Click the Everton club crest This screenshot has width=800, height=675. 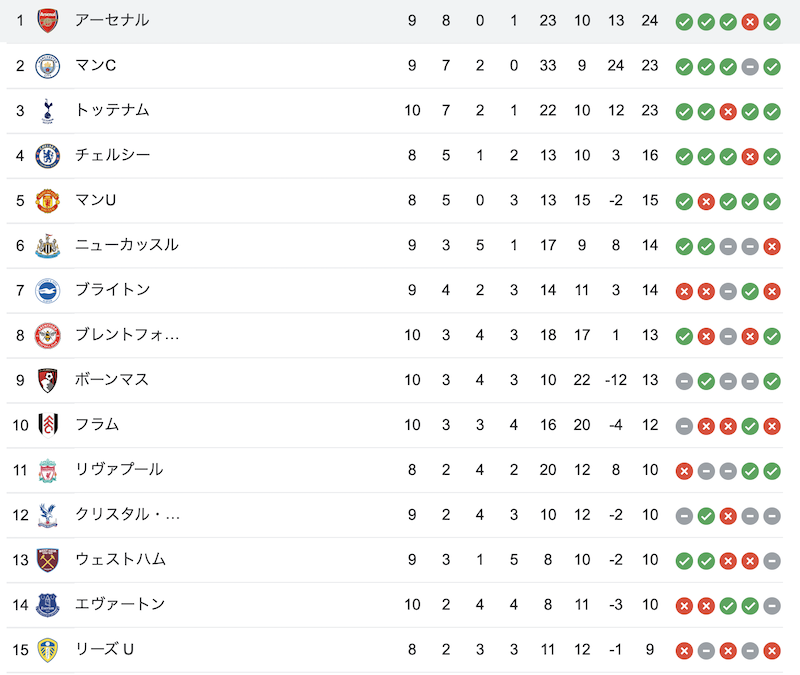[x=47, y=605]
